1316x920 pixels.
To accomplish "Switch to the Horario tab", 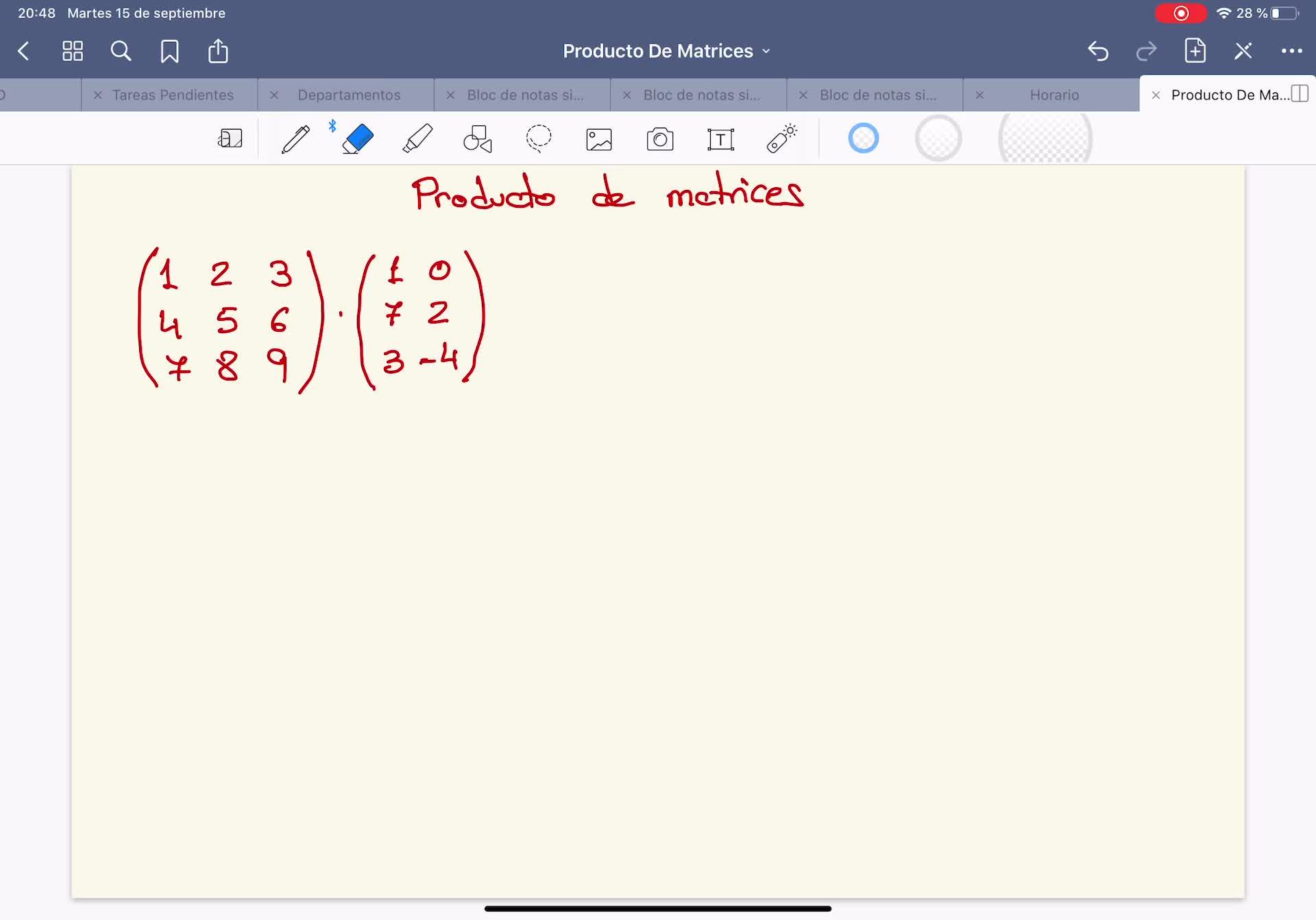I will pos(1053,95).
